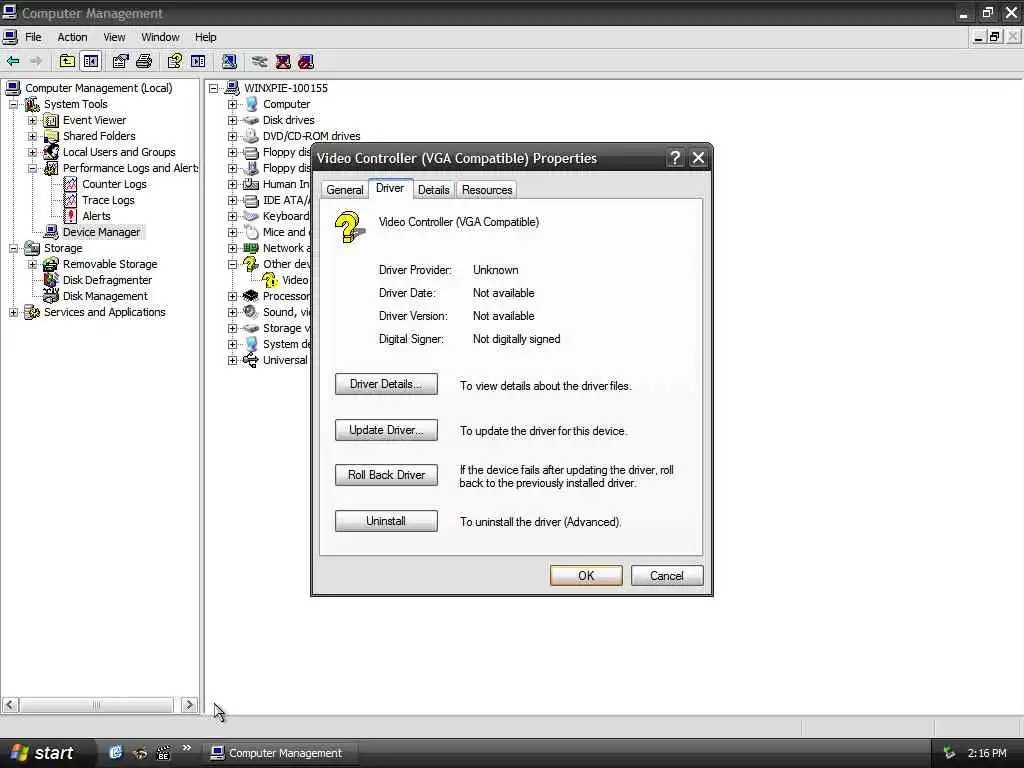Click the Uninstall button
Image resolution: width=1024 pixels, height=768 pixels.
point(386,521)
